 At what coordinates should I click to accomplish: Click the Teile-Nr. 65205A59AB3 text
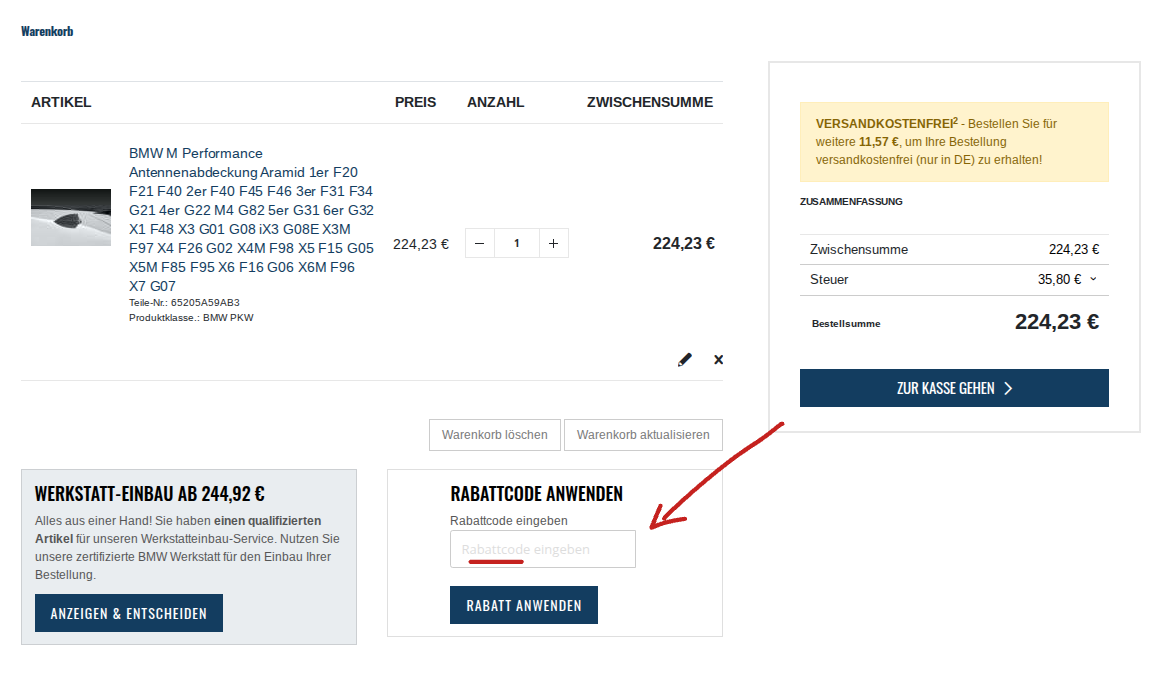point(184,302)
